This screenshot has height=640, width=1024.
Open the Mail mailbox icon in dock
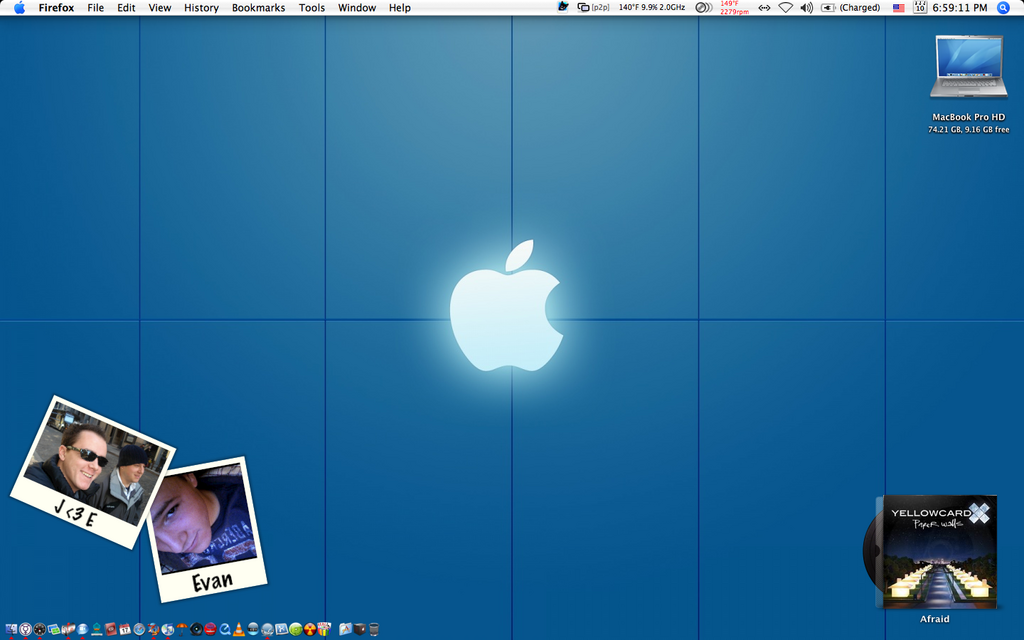(x=68, y=630)
